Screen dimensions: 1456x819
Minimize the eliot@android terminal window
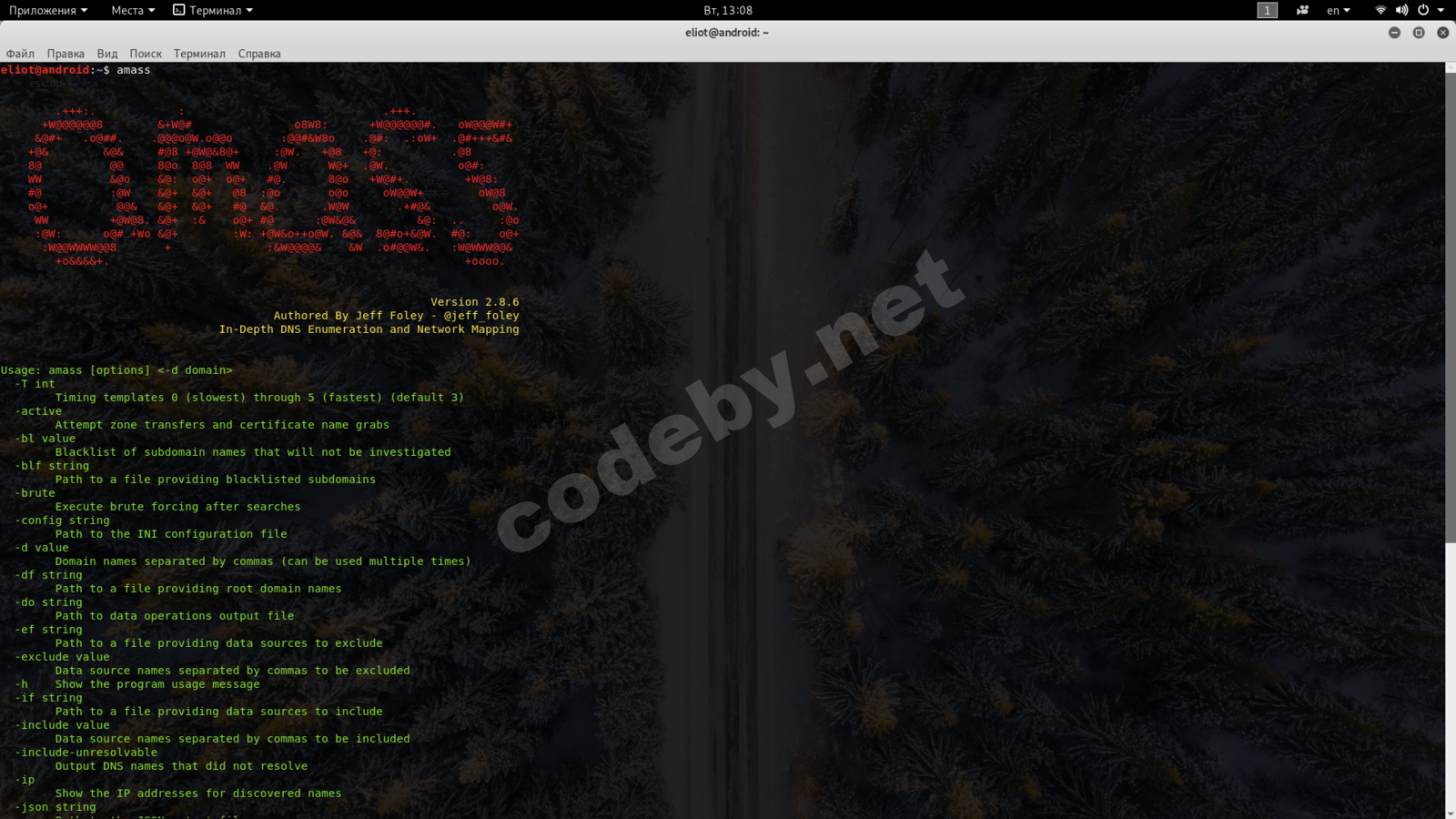coord(1394,33)
